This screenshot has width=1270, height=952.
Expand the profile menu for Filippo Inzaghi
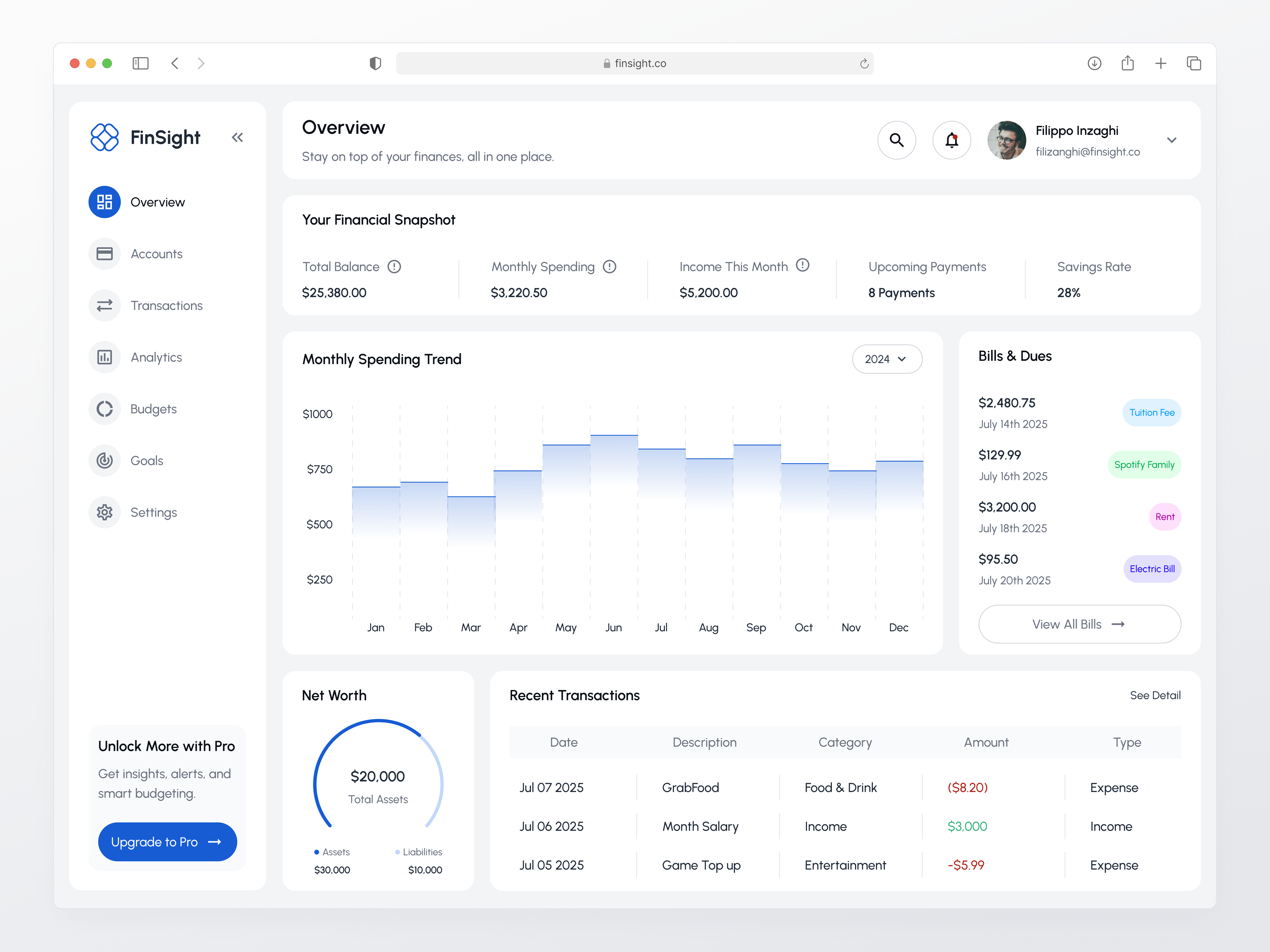click(1172, 139)
